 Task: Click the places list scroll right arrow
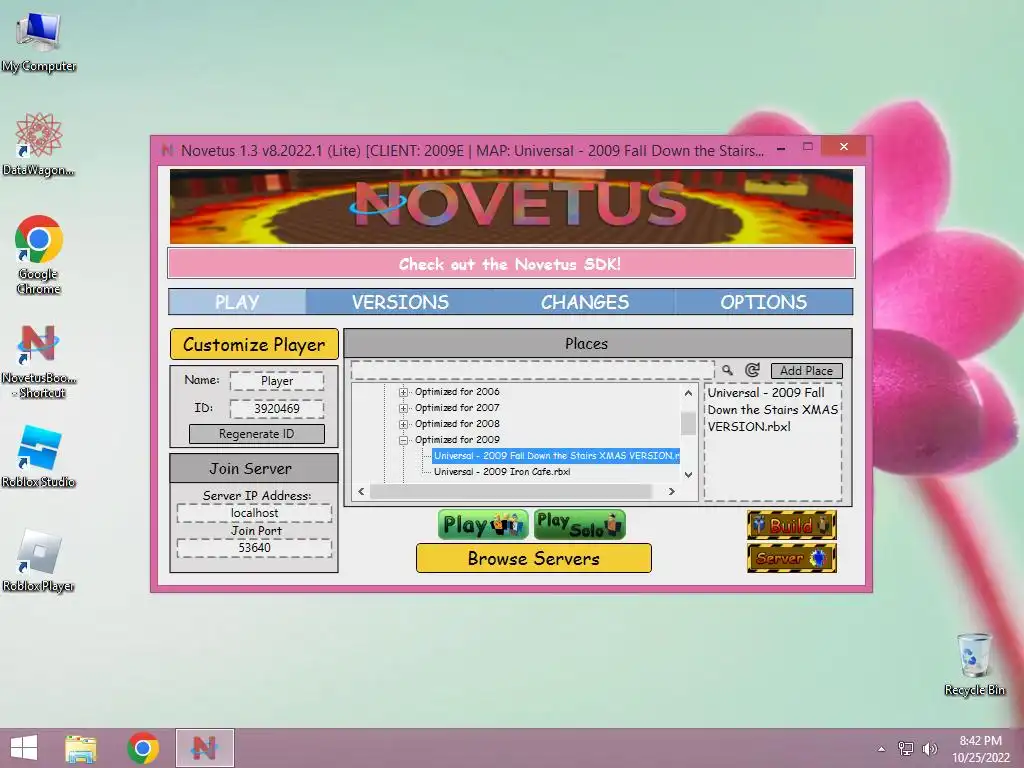coord(671,491)
